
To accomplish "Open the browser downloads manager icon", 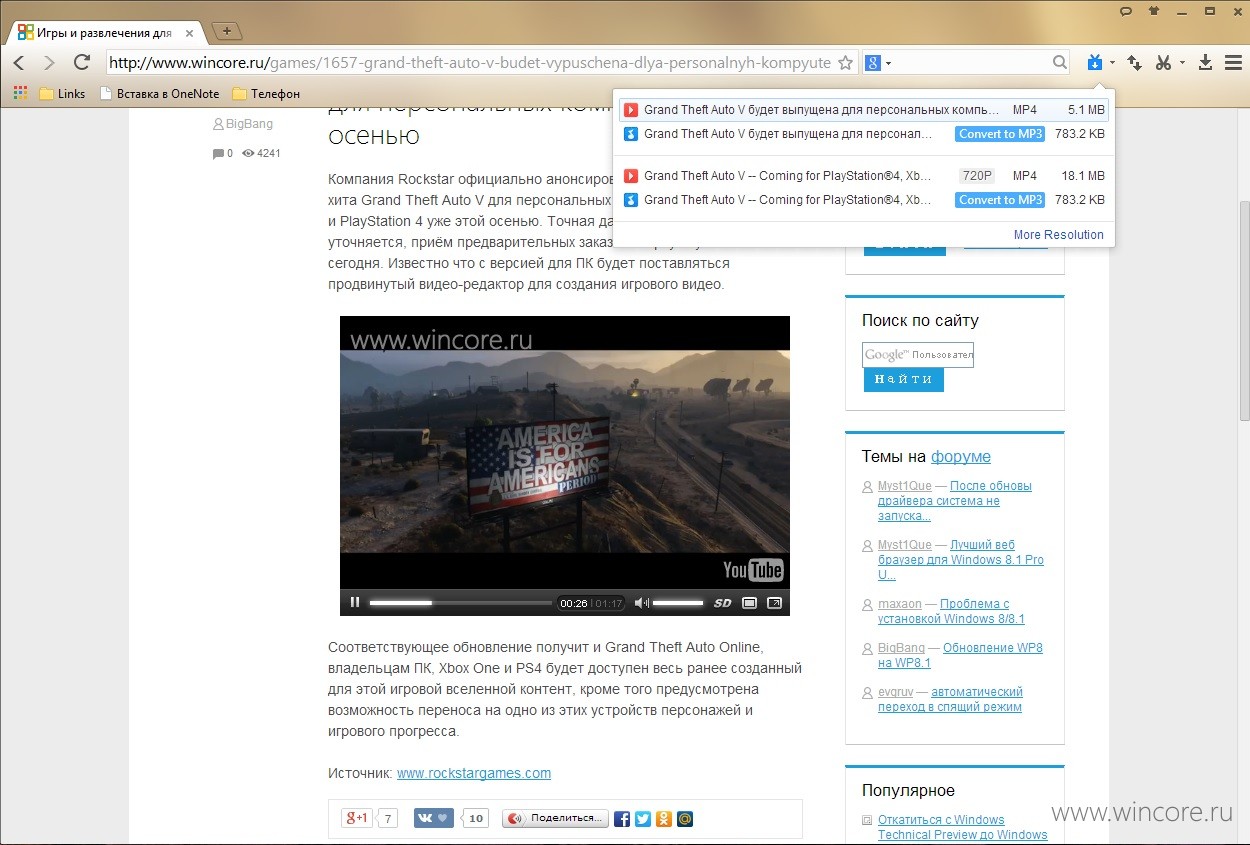I will tap(1205, 63).
